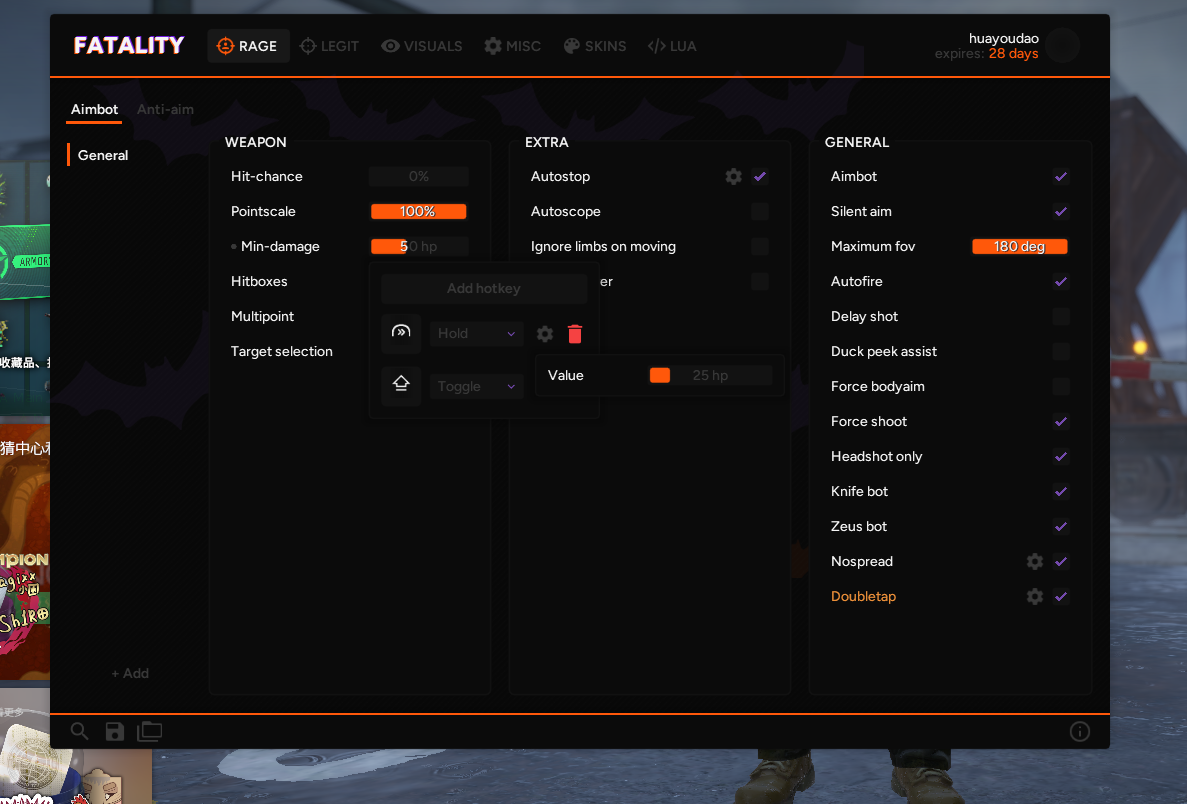Open the search icon in bottom bar

tap(80, 731)
